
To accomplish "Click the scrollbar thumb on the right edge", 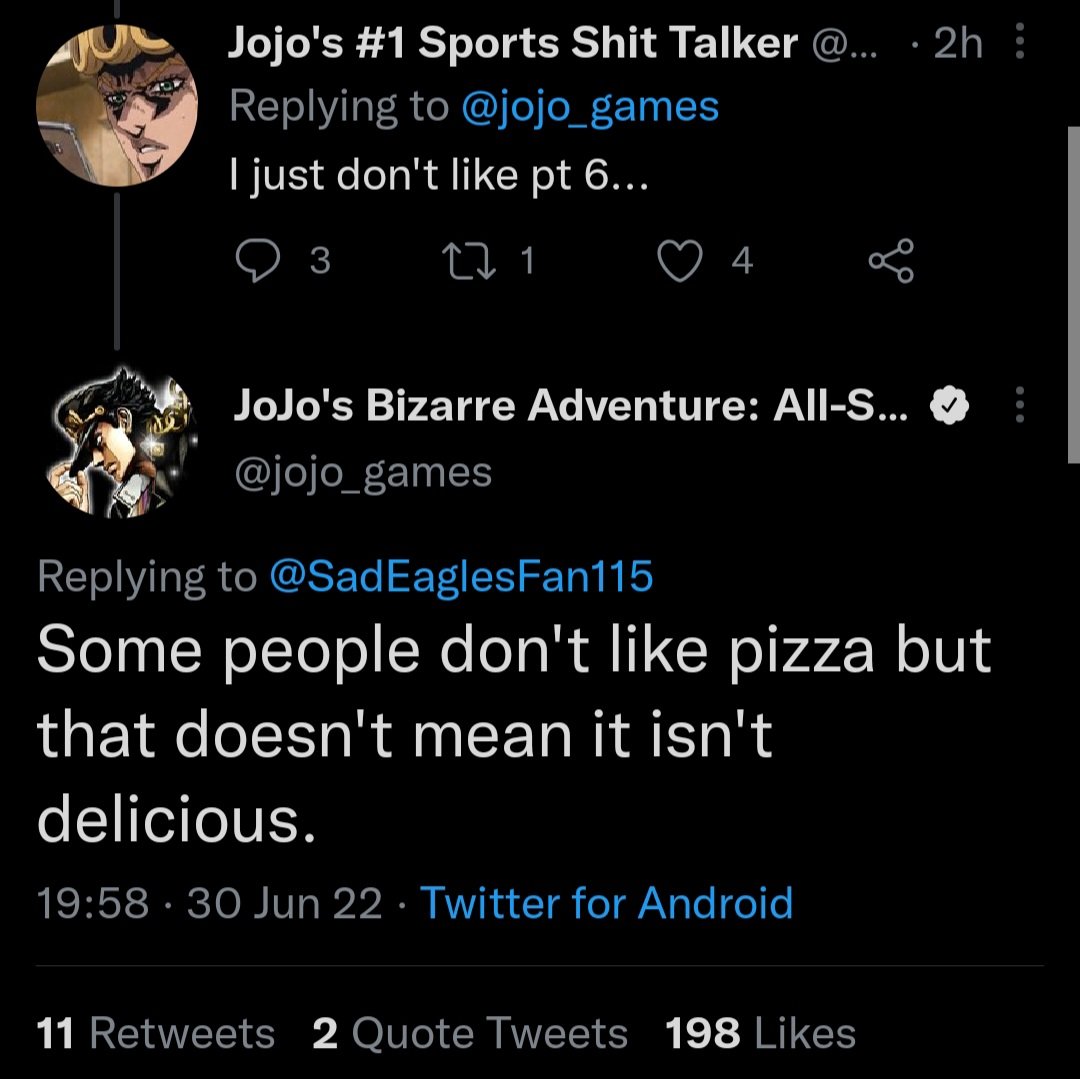I will pyautogui.click(x=1073, y=295).
